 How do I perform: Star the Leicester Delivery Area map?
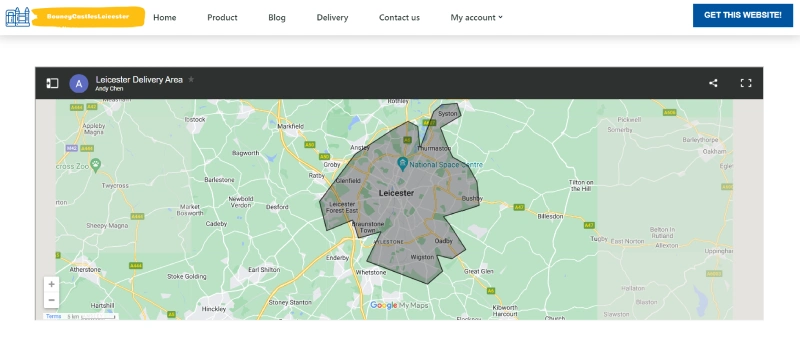click(191, 79)
